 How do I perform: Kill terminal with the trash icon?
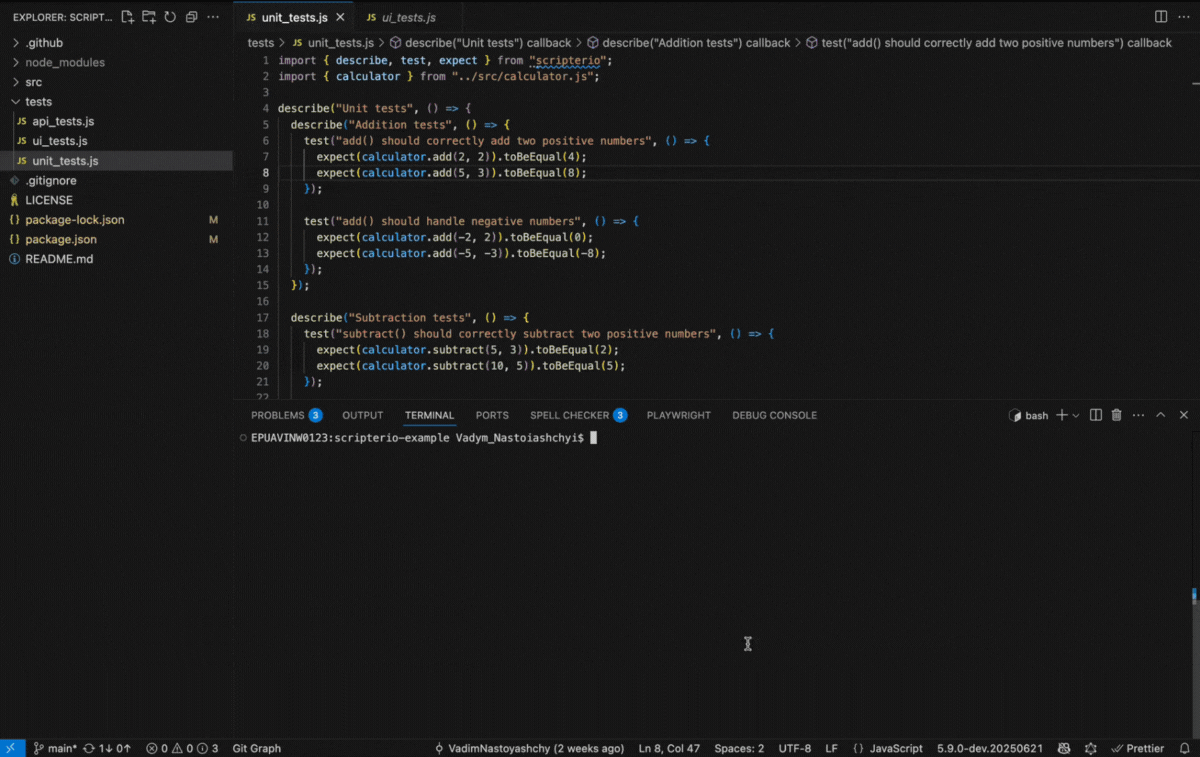[x=1117, y=415]
